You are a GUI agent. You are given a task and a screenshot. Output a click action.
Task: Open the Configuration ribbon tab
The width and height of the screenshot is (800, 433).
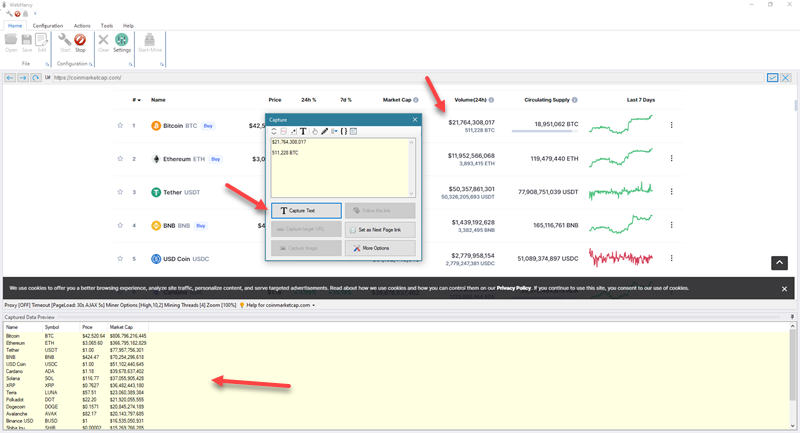[x=48, y=25]
